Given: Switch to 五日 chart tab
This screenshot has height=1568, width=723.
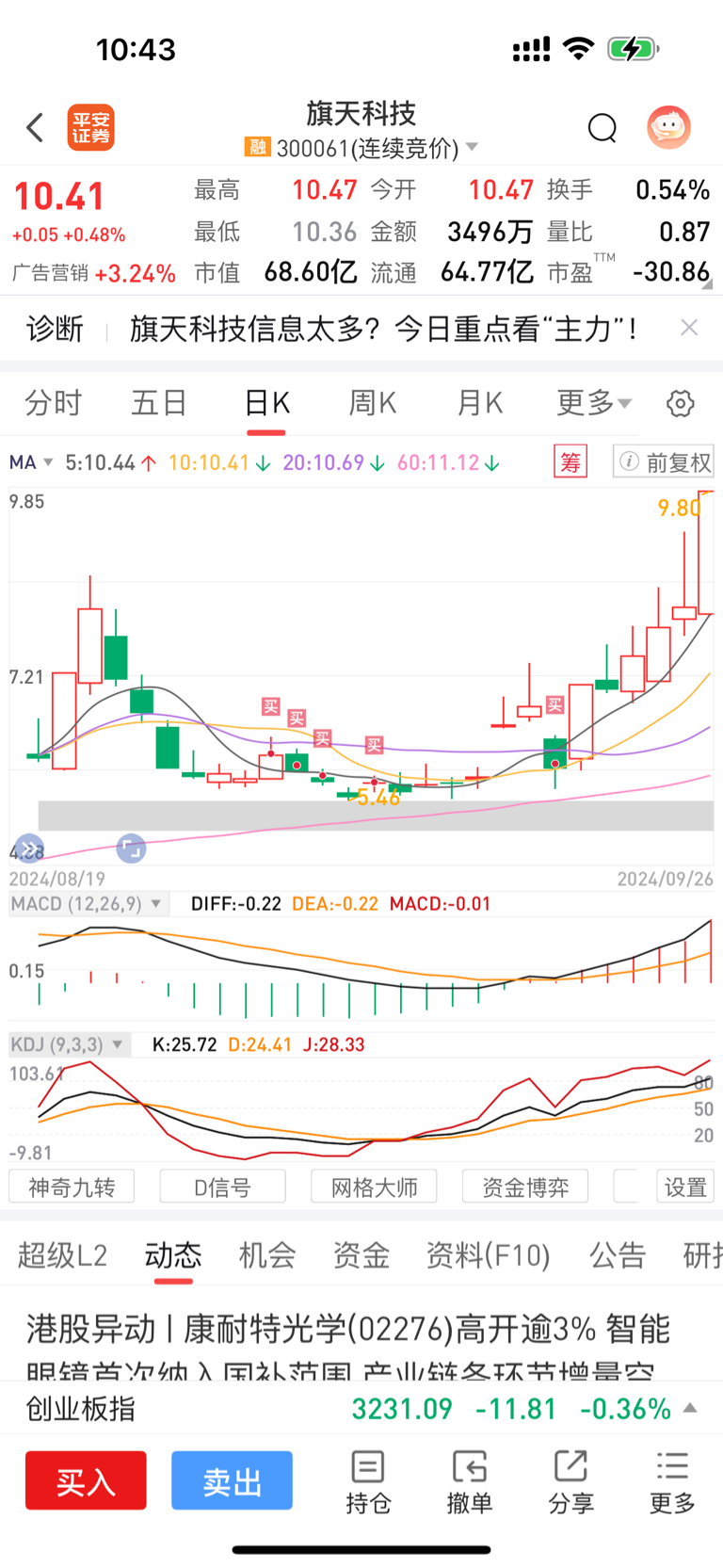Looking at the screenshot, I should (159, 403).
